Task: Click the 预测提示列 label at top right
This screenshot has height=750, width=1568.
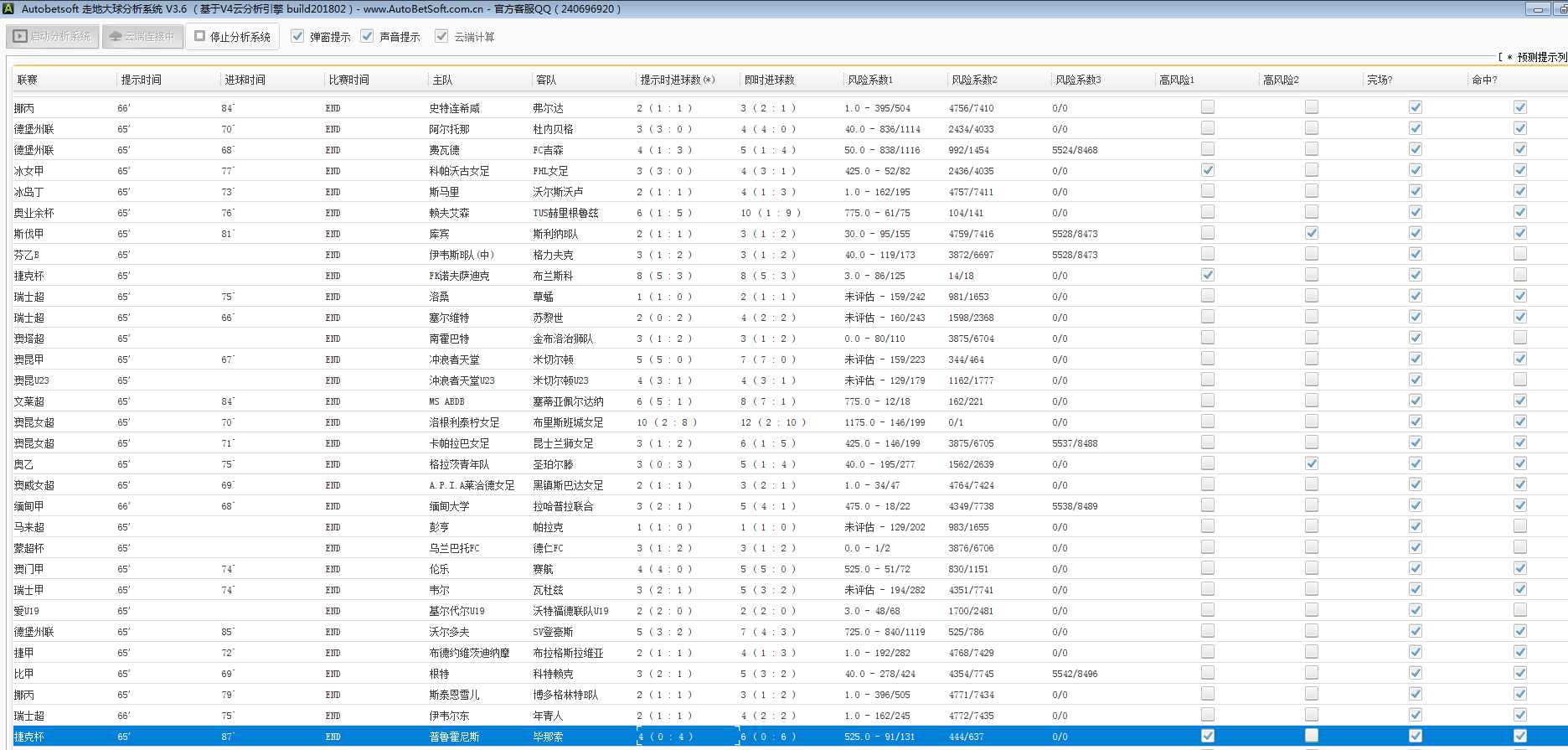Action: 1540,57
